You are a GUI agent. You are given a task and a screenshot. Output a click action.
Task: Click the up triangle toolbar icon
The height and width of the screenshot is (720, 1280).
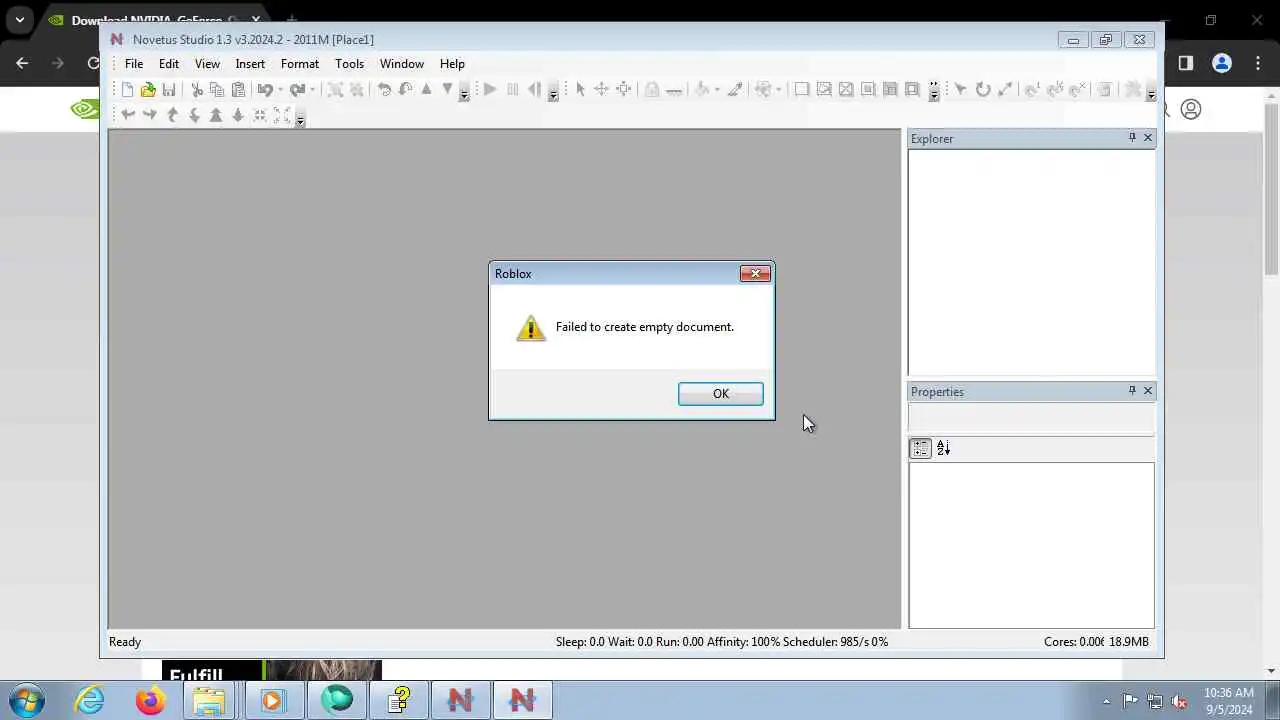click(x=426, y=90)
